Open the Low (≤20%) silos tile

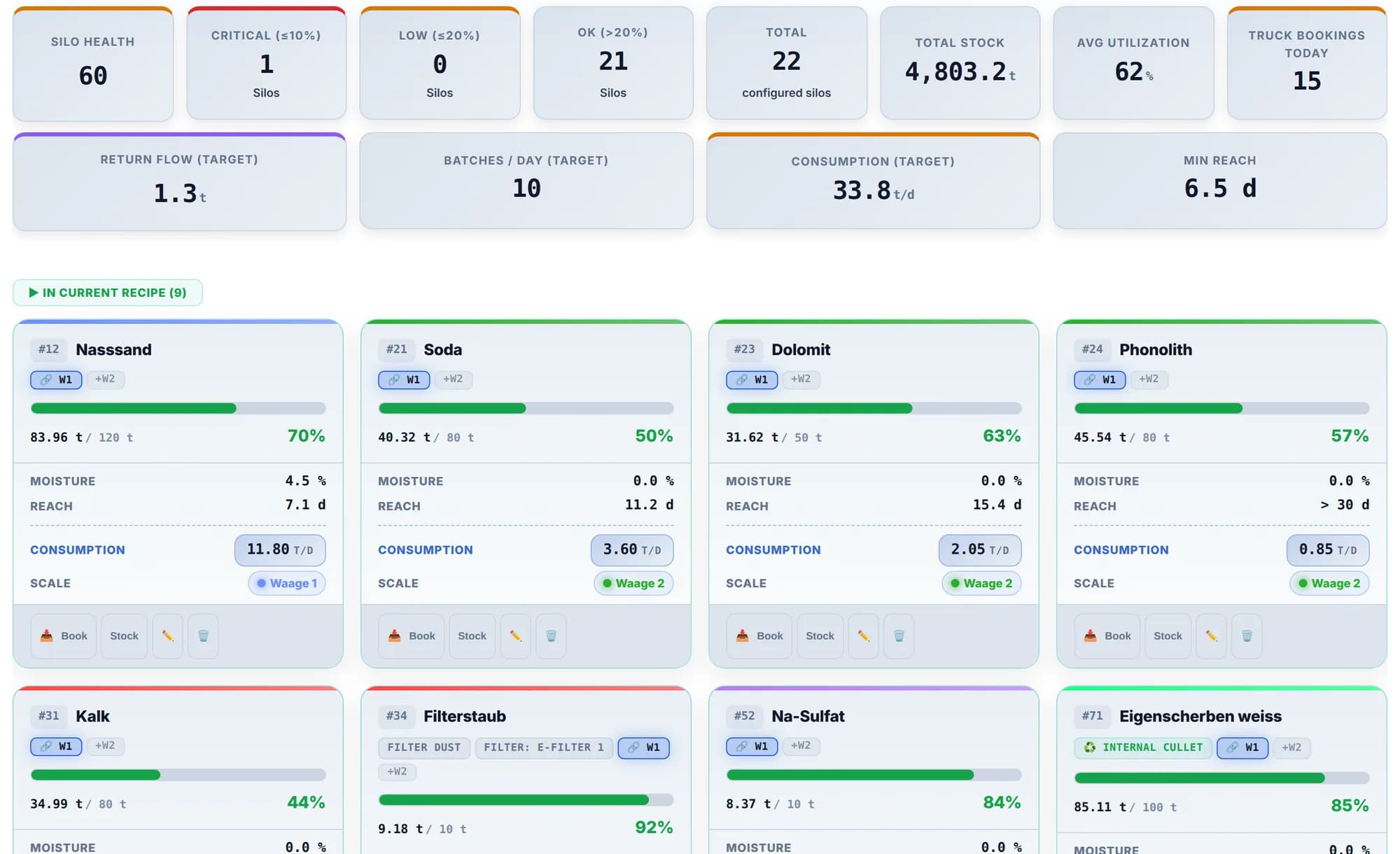click(440, 63)
